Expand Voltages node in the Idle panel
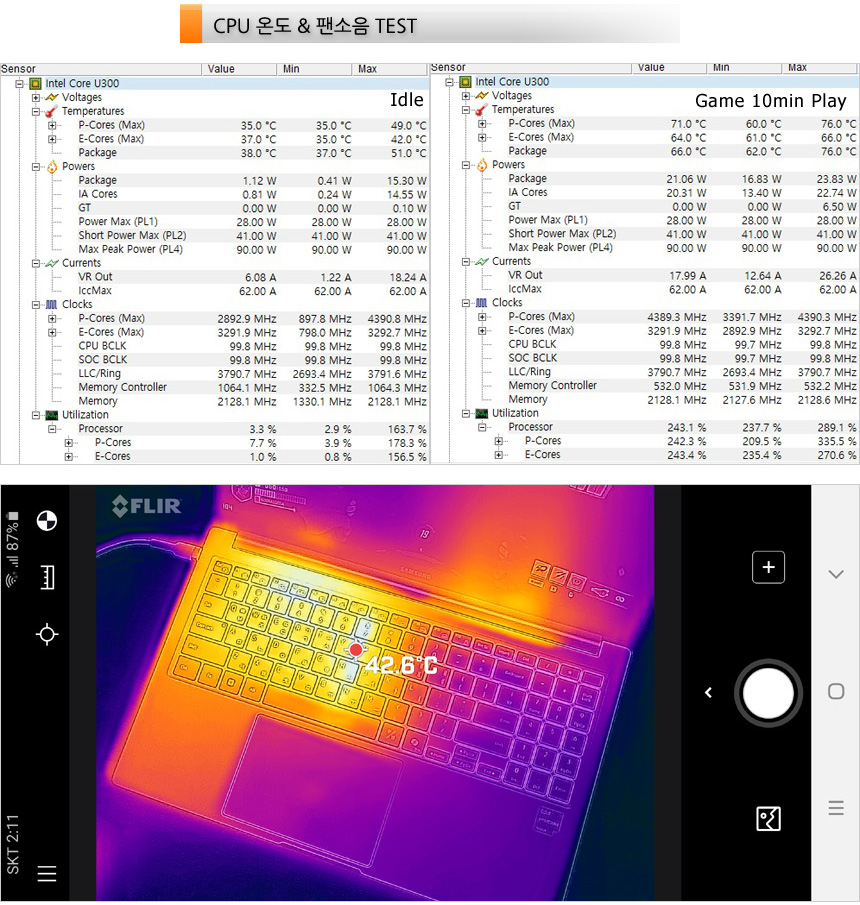Image resolution: width=860 pixels, height=905 pixels. pyautogui.click(x=36, y=98)
